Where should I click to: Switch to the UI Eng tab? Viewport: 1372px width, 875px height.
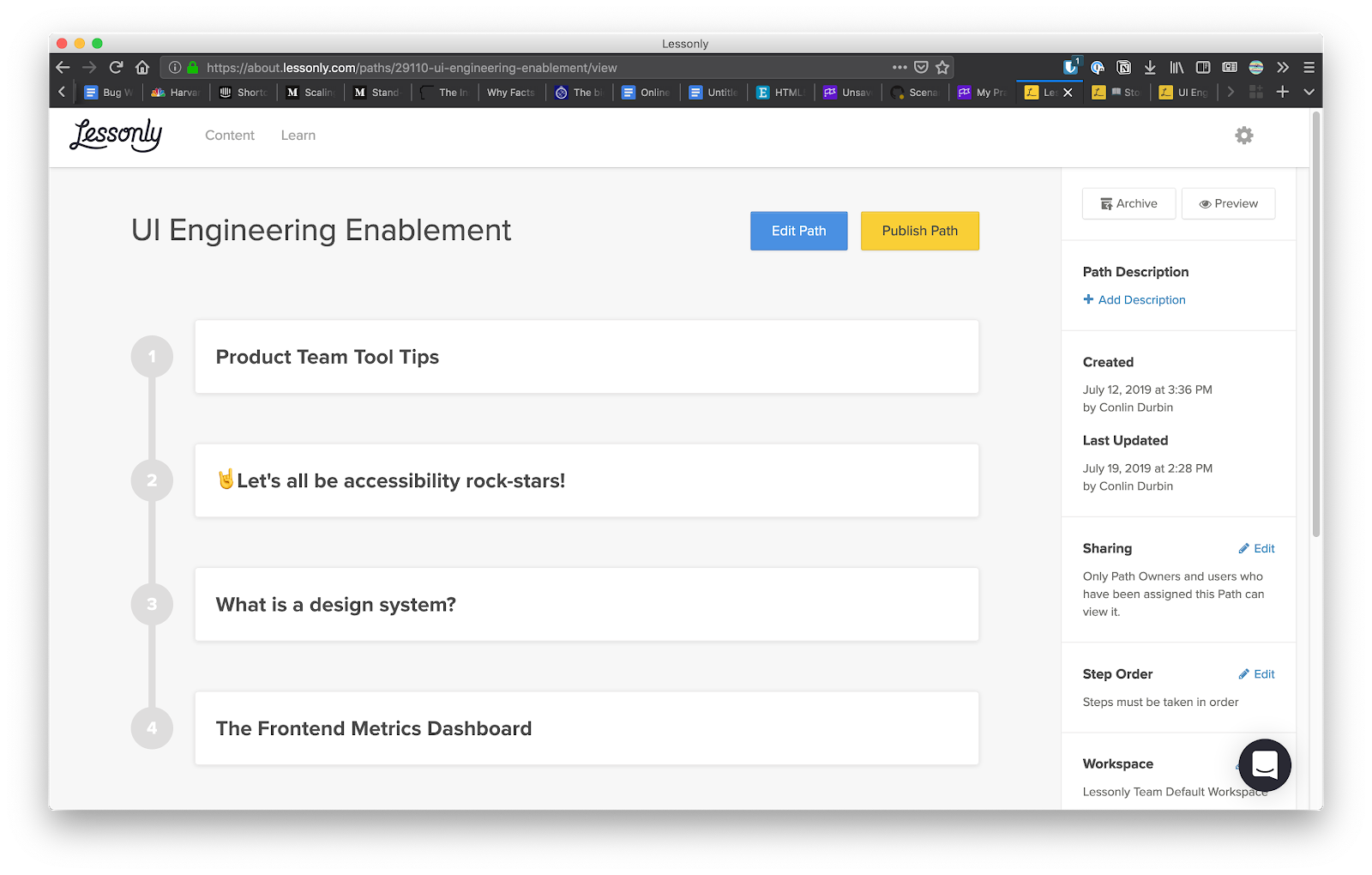[x=1184, y=92]
